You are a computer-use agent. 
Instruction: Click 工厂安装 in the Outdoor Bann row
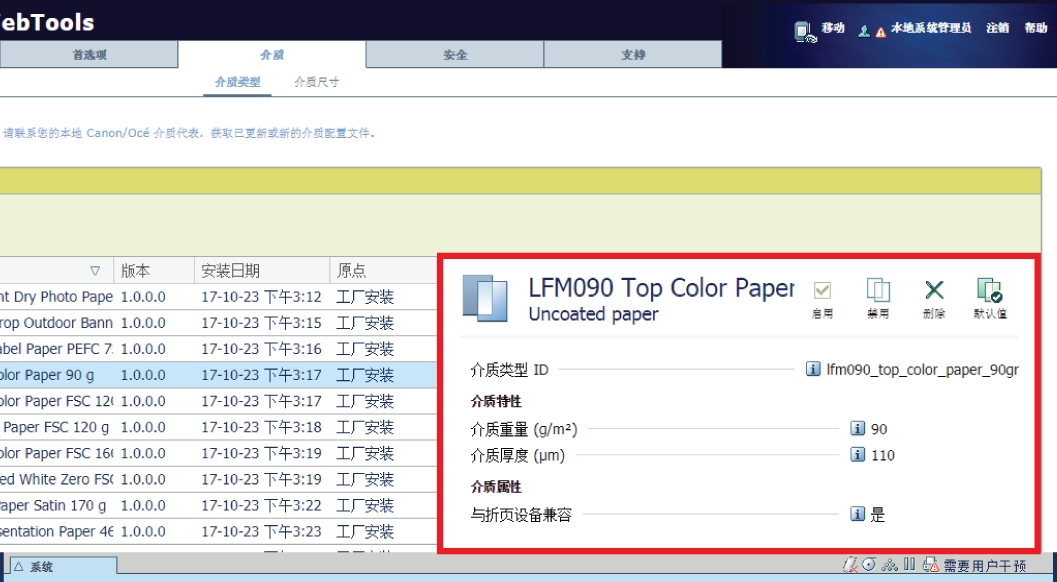click(365, 323)
